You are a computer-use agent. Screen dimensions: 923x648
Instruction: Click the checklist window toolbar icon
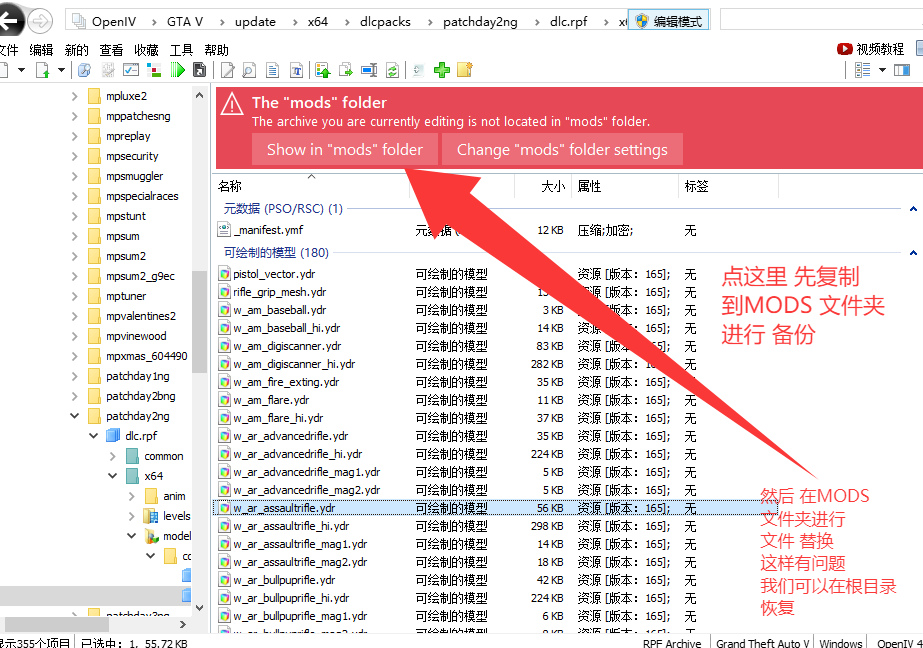click(x=131, y=70)
